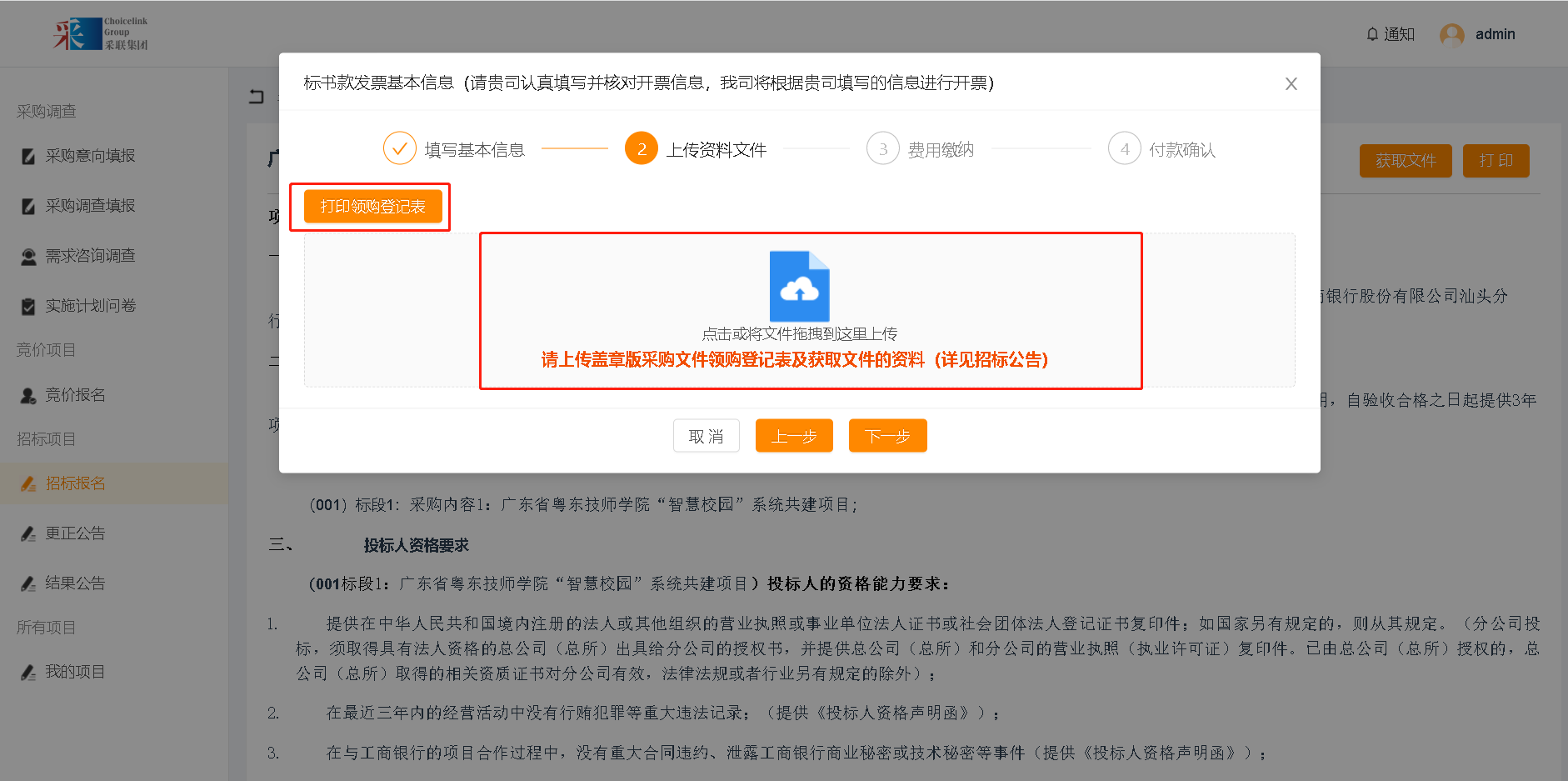Click the 竞价报名 sidebar icon

point(28,395)
